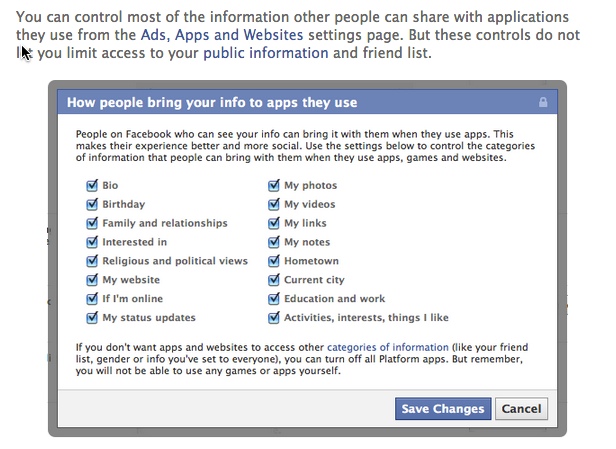Disable Religious and political views sharing
The height and width of the screenshot is (449, 616).
92,260
